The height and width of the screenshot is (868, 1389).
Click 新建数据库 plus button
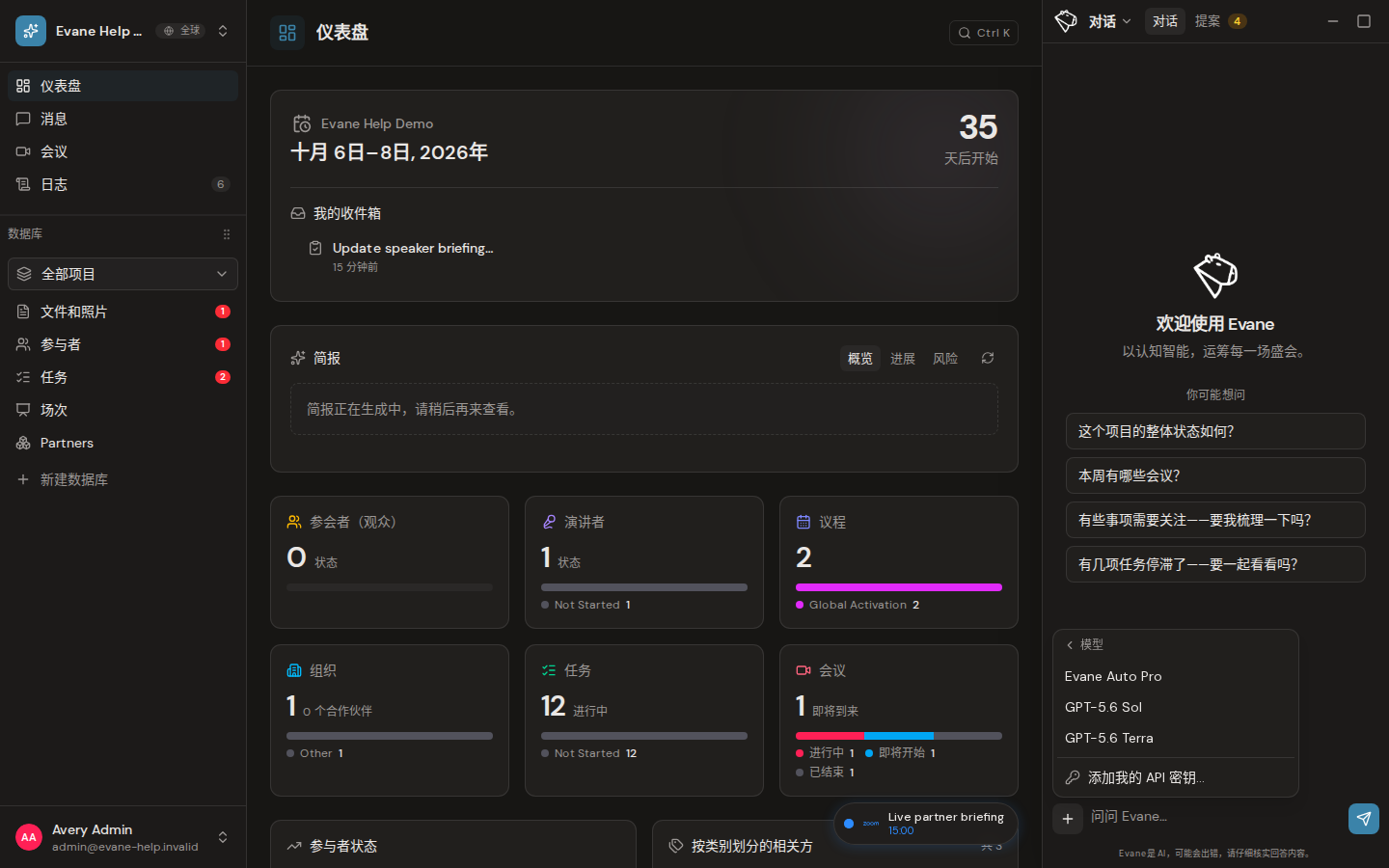click(23, 479)
